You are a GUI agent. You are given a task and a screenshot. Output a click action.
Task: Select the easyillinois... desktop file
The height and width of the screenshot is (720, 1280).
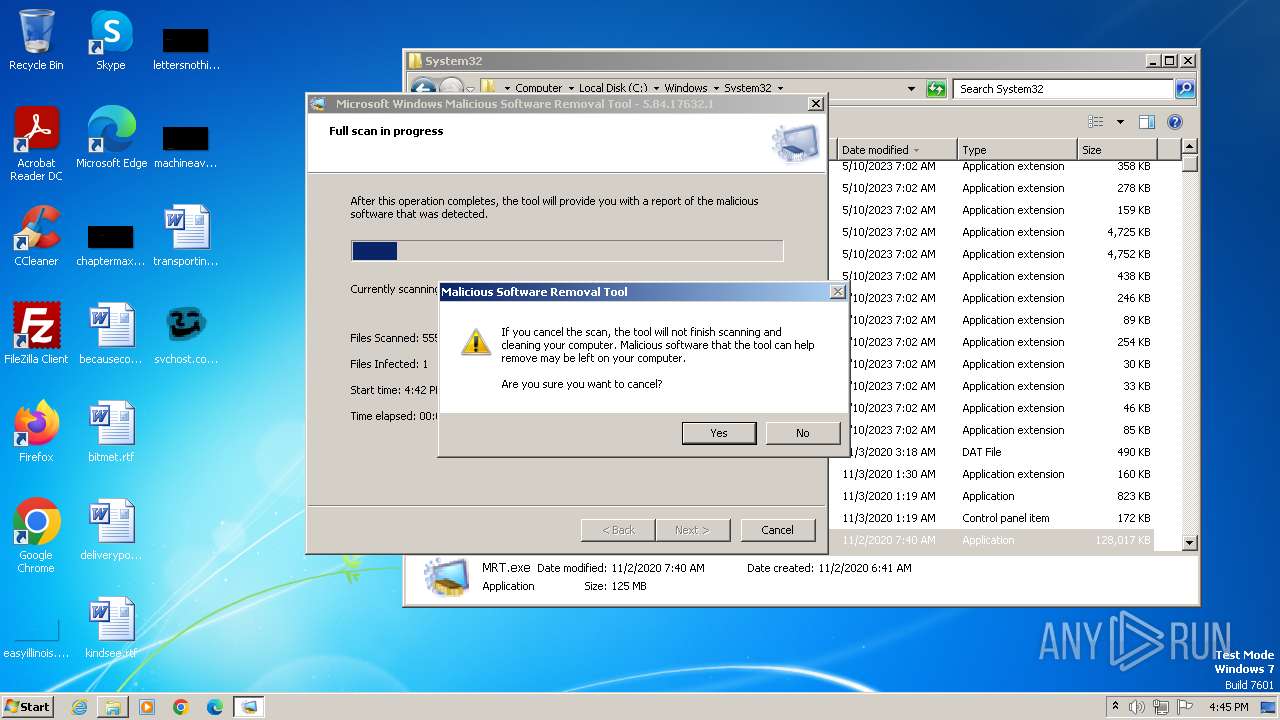(36, 639)
